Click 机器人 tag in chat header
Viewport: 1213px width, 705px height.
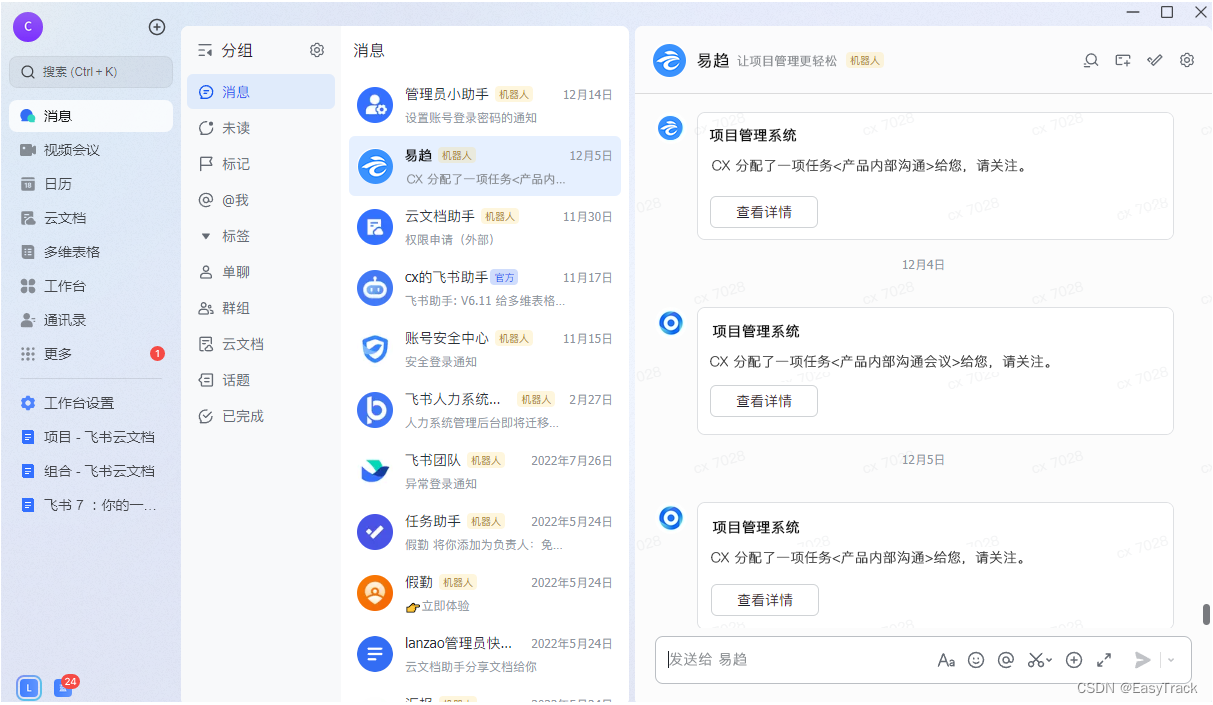pos(865,60)
